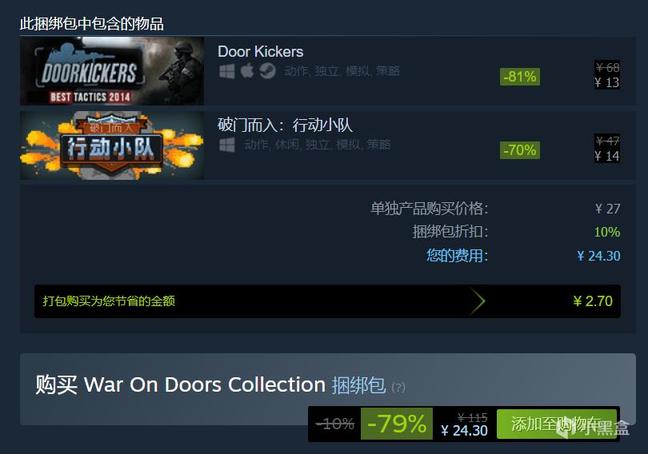Click the -70% discount badge
Image resolution: width=648 pixels, height=454 pixels.
(520, 150)
